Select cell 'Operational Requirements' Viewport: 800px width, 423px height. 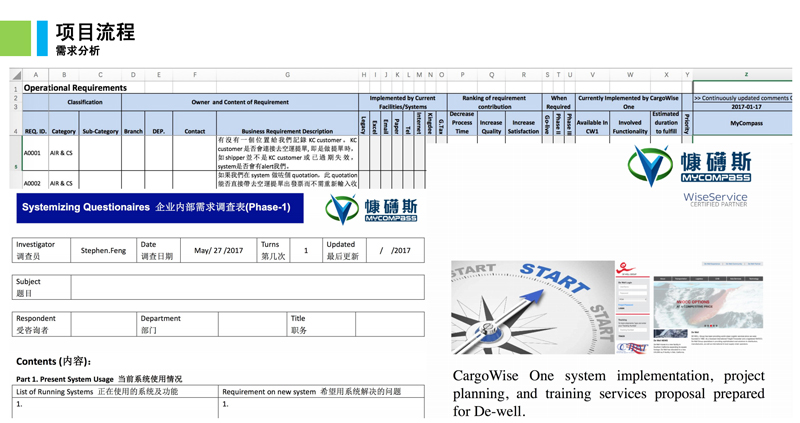click(x=76, y=88)
